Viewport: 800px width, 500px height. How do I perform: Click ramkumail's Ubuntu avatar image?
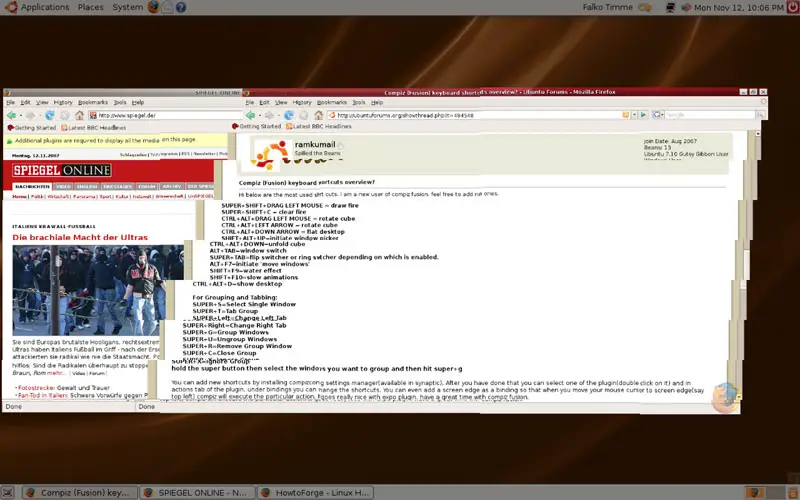[271, 155]
